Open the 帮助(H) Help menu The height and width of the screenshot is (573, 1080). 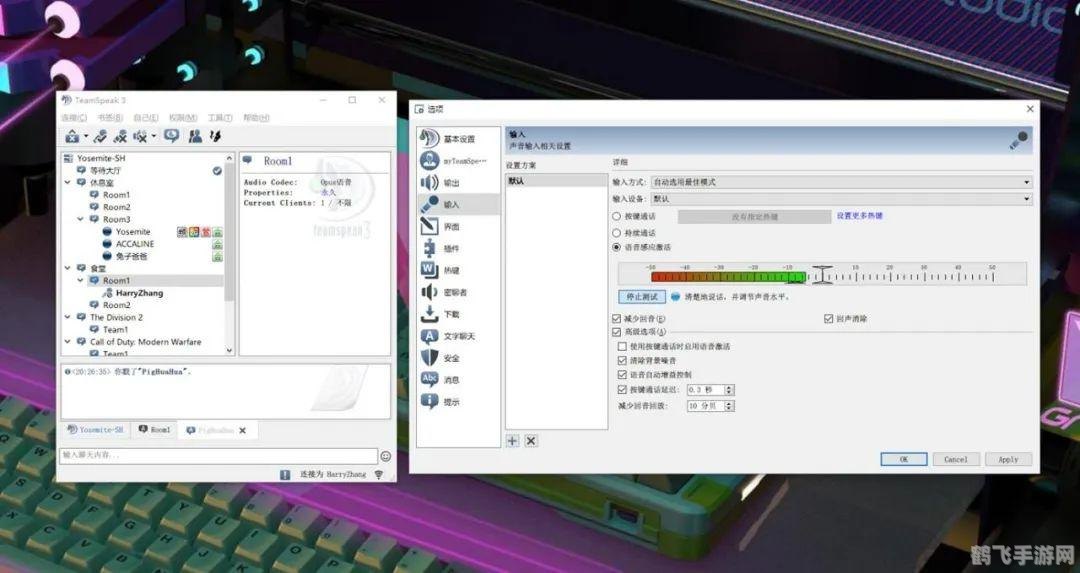coord(256,118)
